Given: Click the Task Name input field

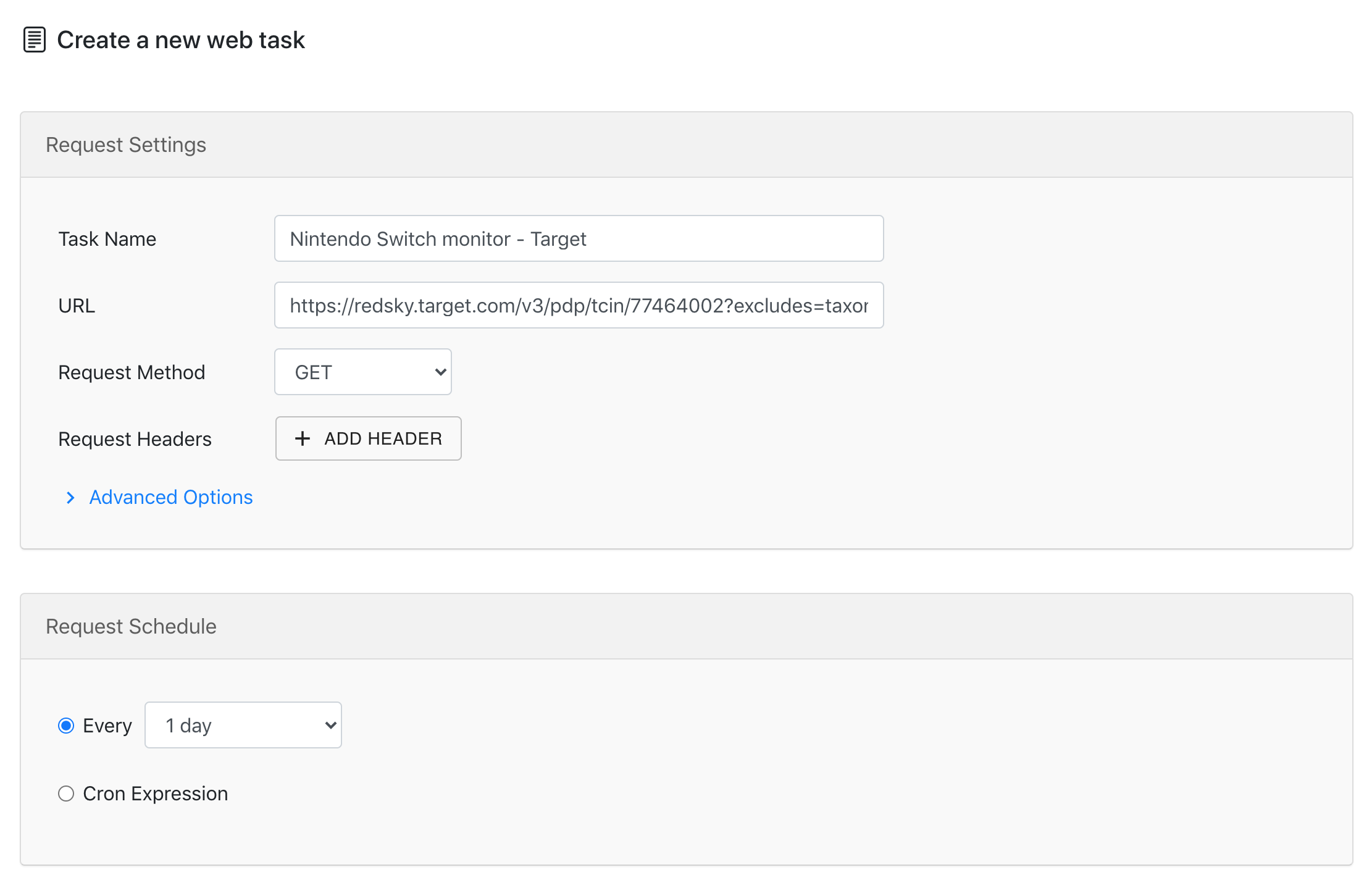Looking at the screenshot, I should tap(579, 238).
